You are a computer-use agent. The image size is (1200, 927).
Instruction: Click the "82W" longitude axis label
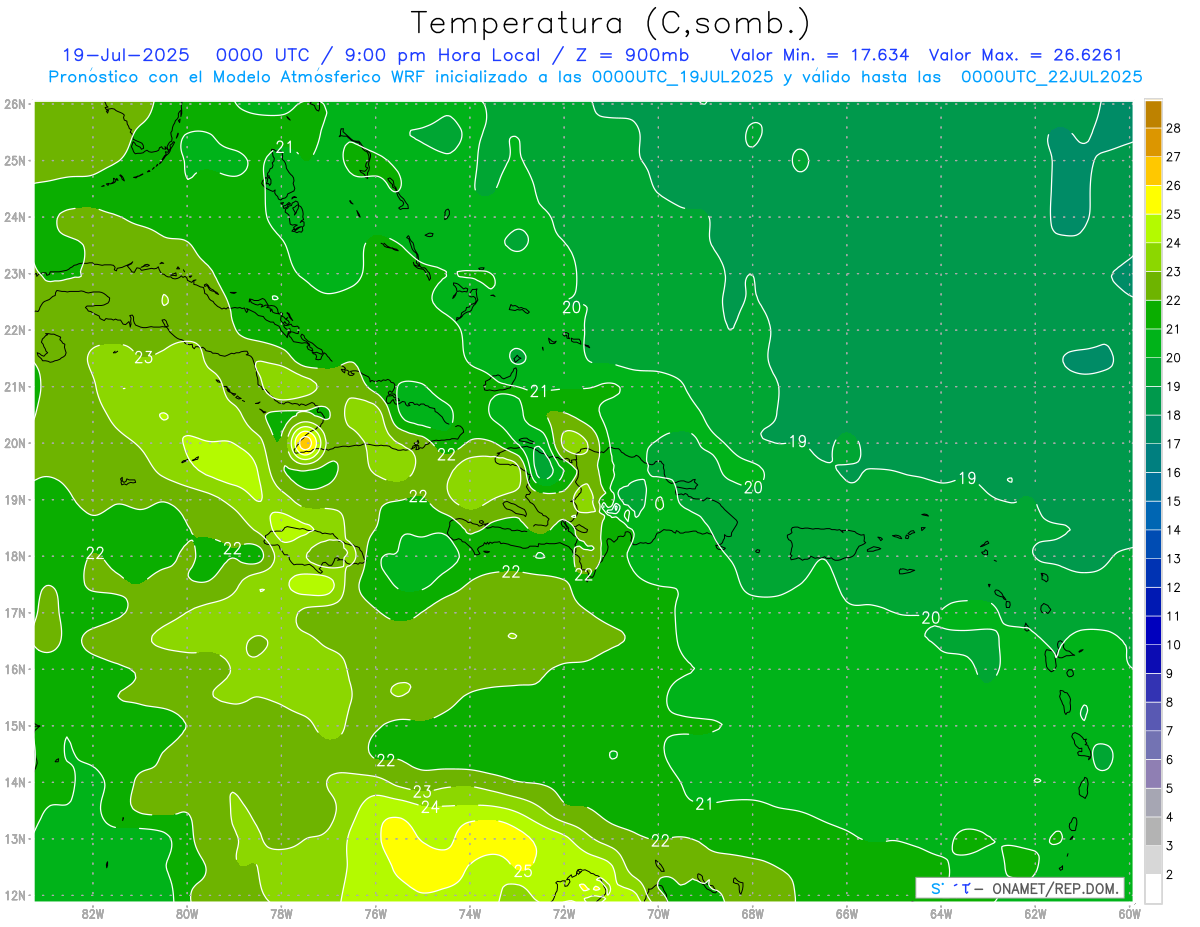click(93, 913)
